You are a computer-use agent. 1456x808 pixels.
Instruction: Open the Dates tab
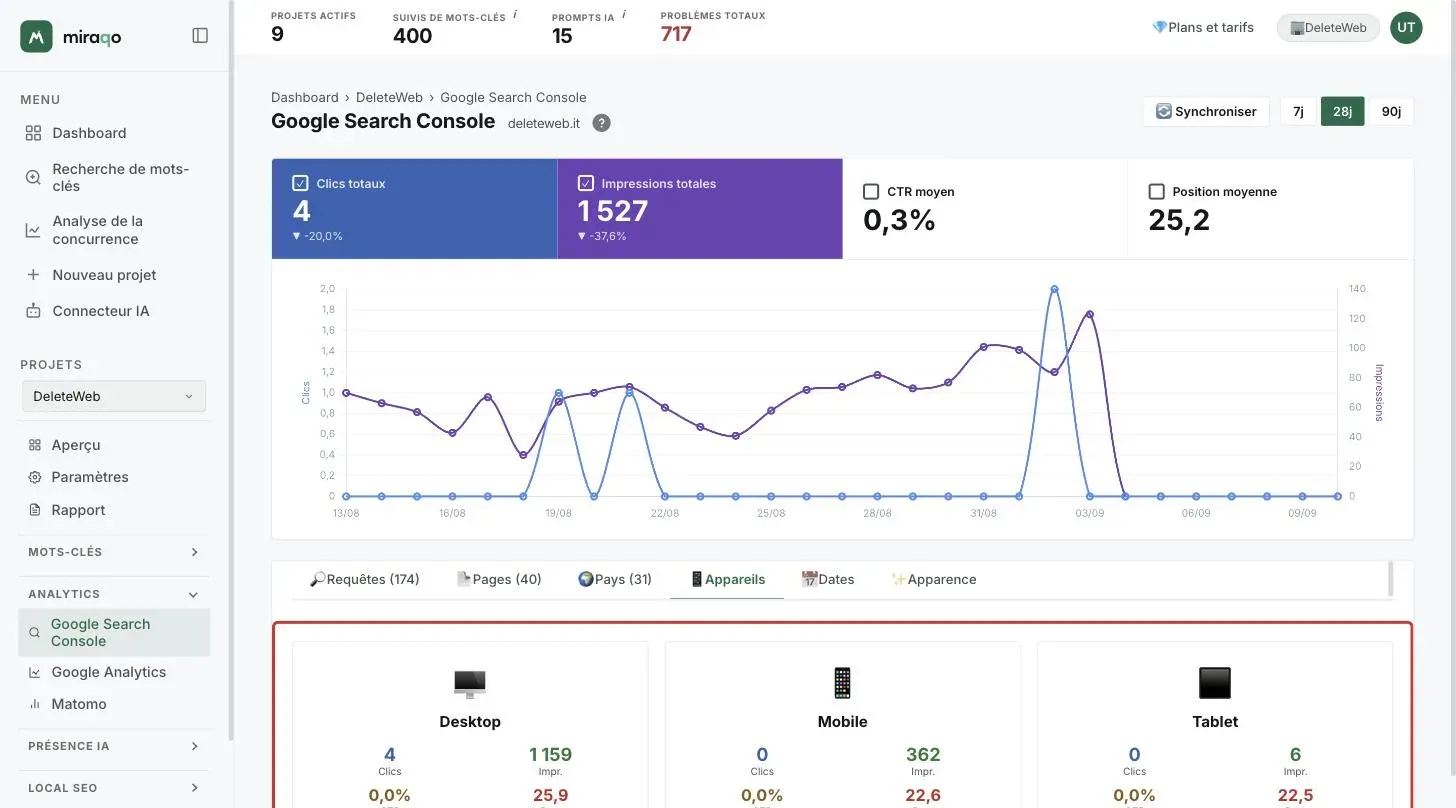[x=828, y=579]
